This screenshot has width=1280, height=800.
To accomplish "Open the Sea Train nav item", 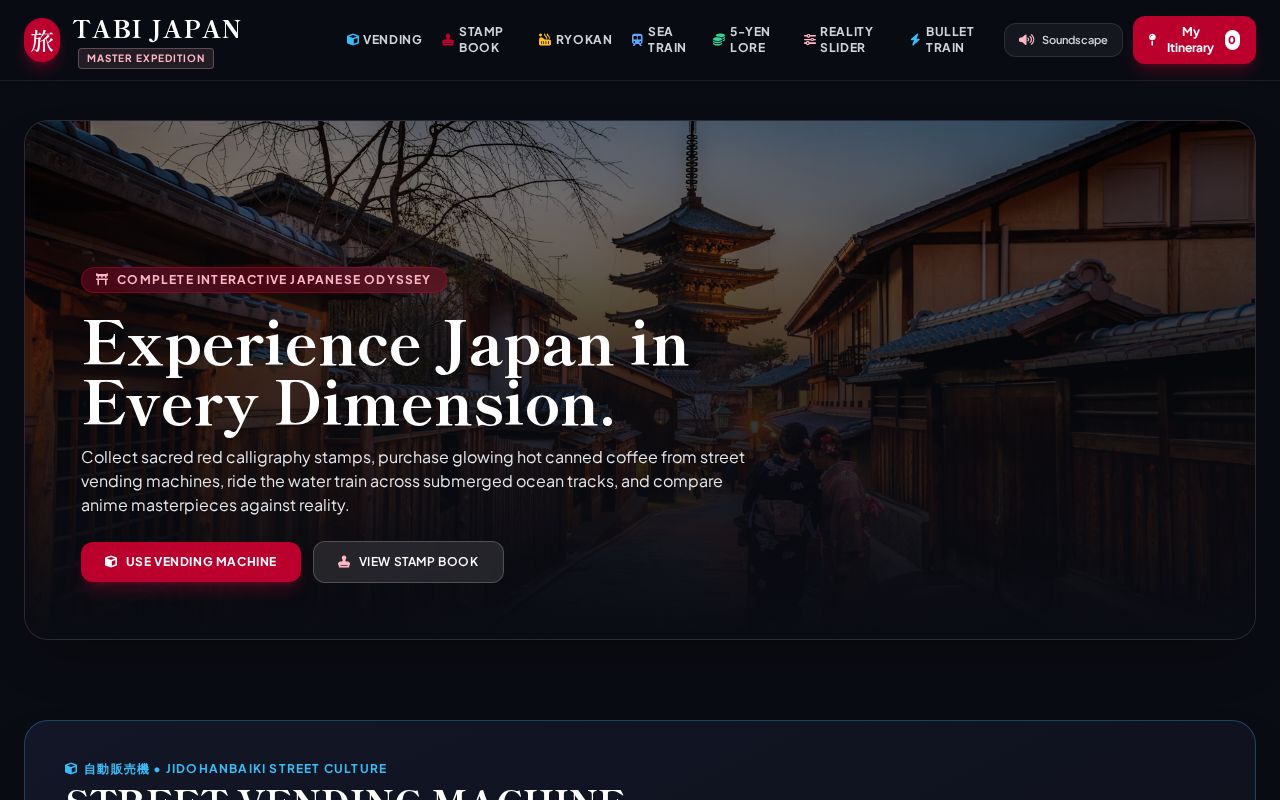I will 663,40.
